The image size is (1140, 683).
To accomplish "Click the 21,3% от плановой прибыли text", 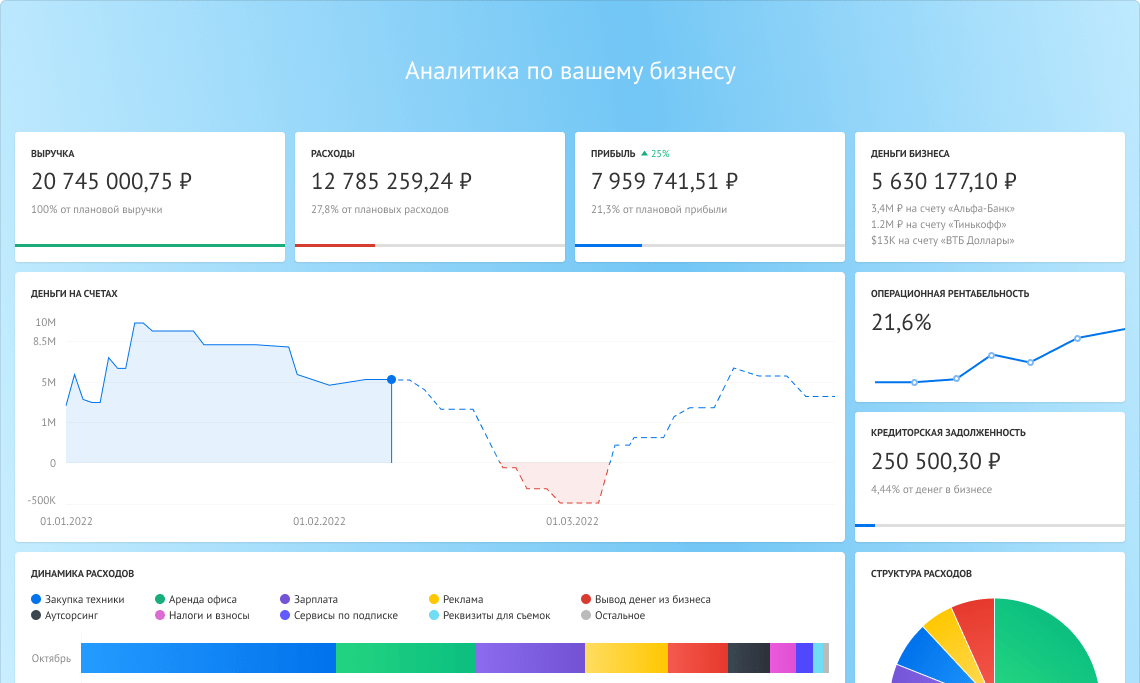I will [x=659, y=209].
